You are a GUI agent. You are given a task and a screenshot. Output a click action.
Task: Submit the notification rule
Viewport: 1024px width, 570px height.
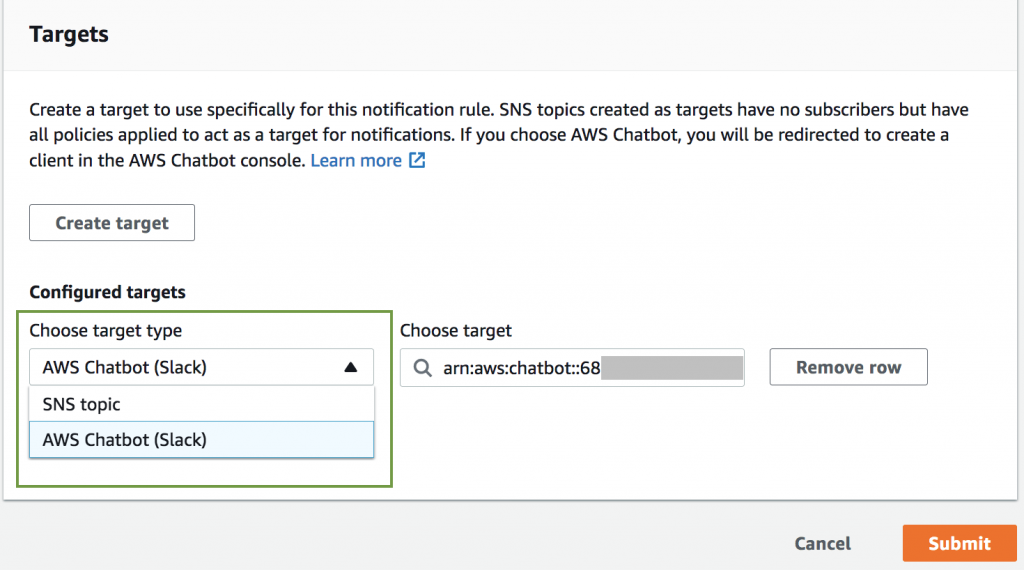tap(958, 543)
